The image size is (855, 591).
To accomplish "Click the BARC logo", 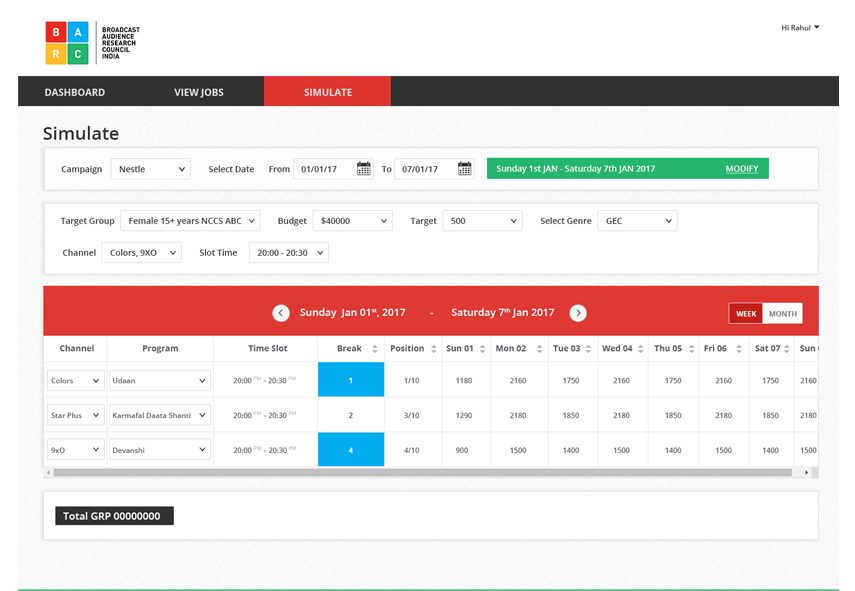I will point(92,43).
